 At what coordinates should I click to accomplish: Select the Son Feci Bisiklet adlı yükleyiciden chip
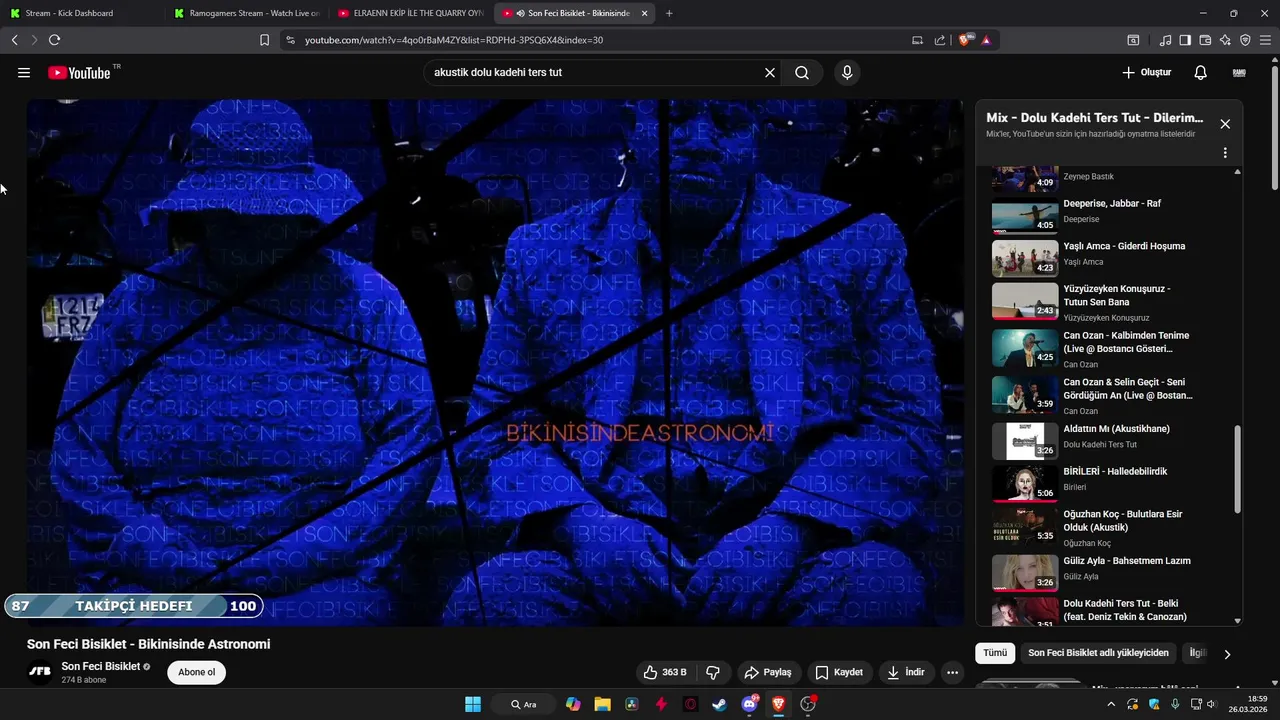[x=1098, y=653]
